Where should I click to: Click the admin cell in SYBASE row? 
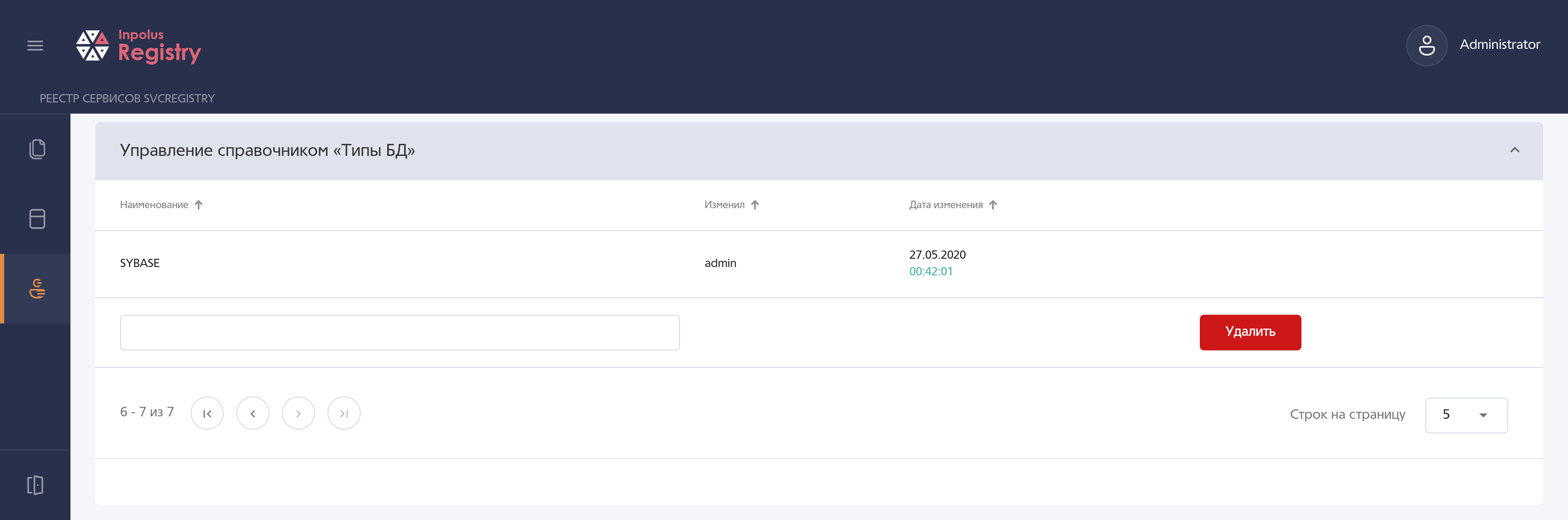click(x=720, y=263)
